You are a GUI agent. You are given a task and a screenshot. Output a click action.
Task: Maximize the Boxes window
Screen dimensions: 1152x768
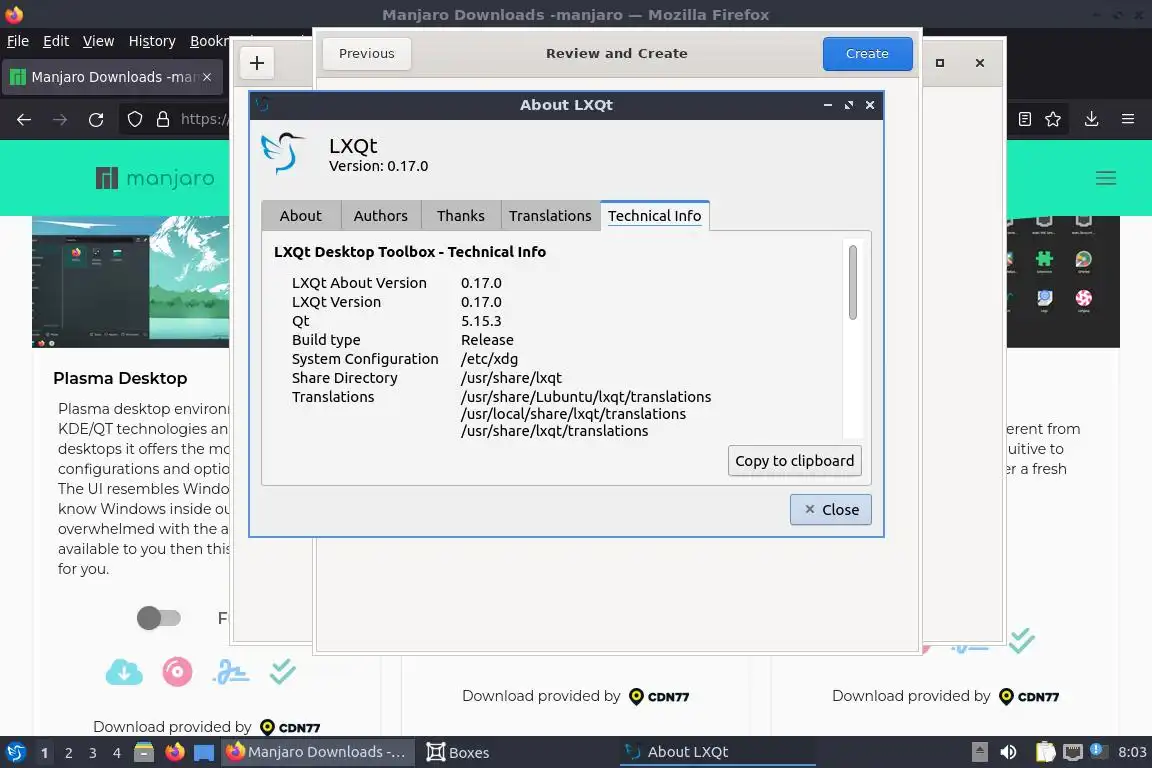click(940, 63)
